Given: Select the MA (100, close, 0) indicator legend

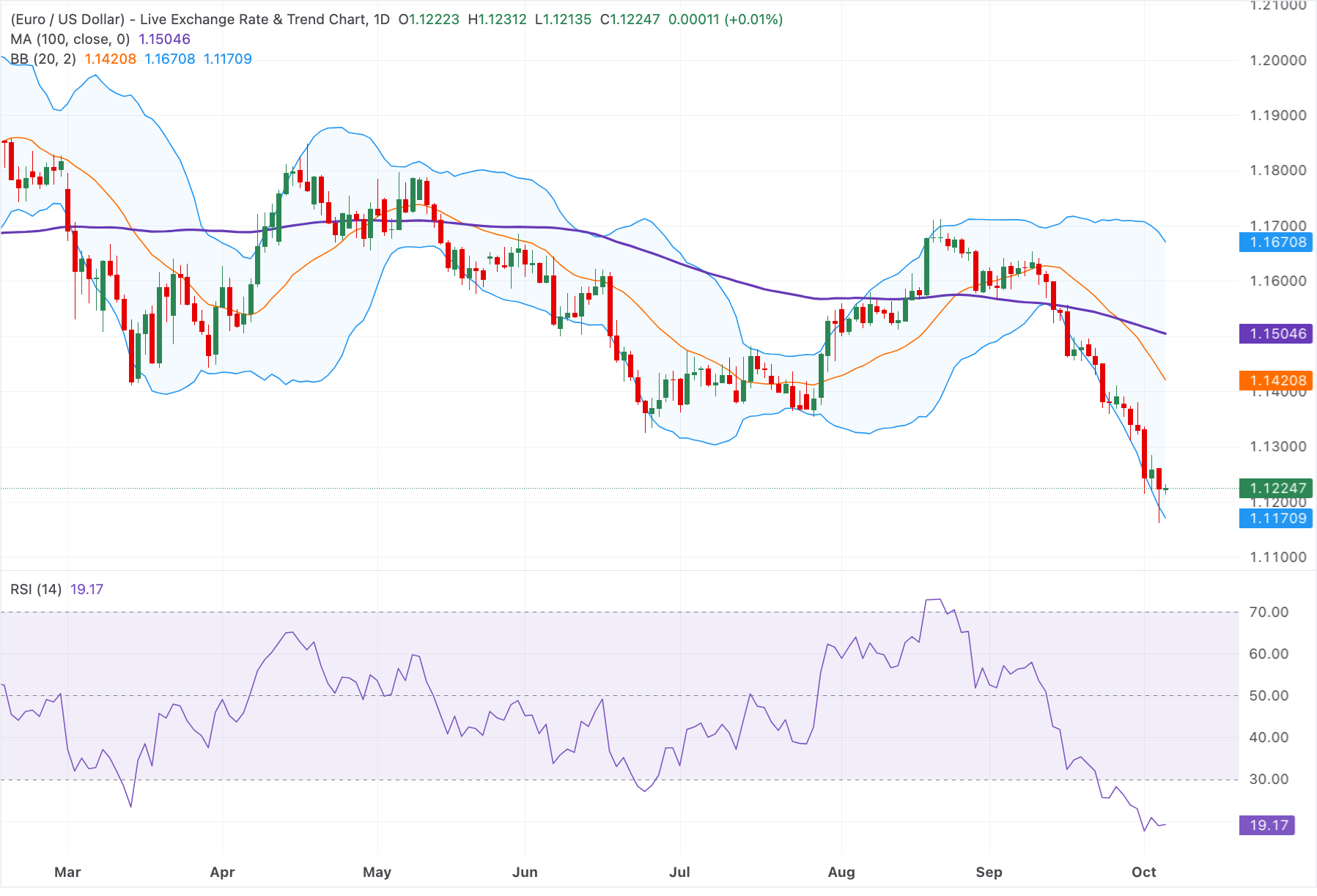Looking at the screenshot, I should pos(70,39).
